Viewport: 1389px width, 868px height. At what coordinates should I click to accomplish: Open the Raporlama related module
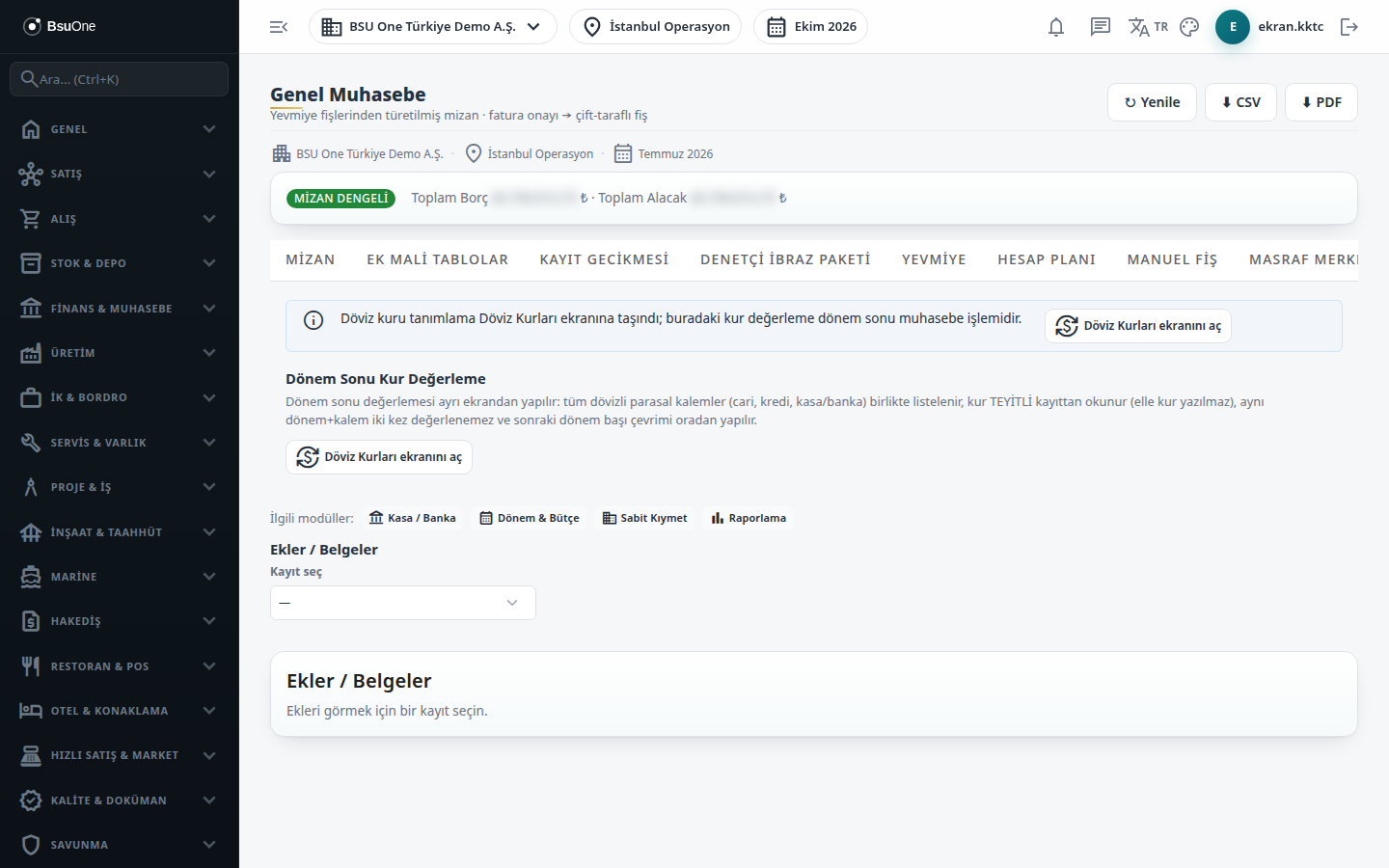coord(749,518)
